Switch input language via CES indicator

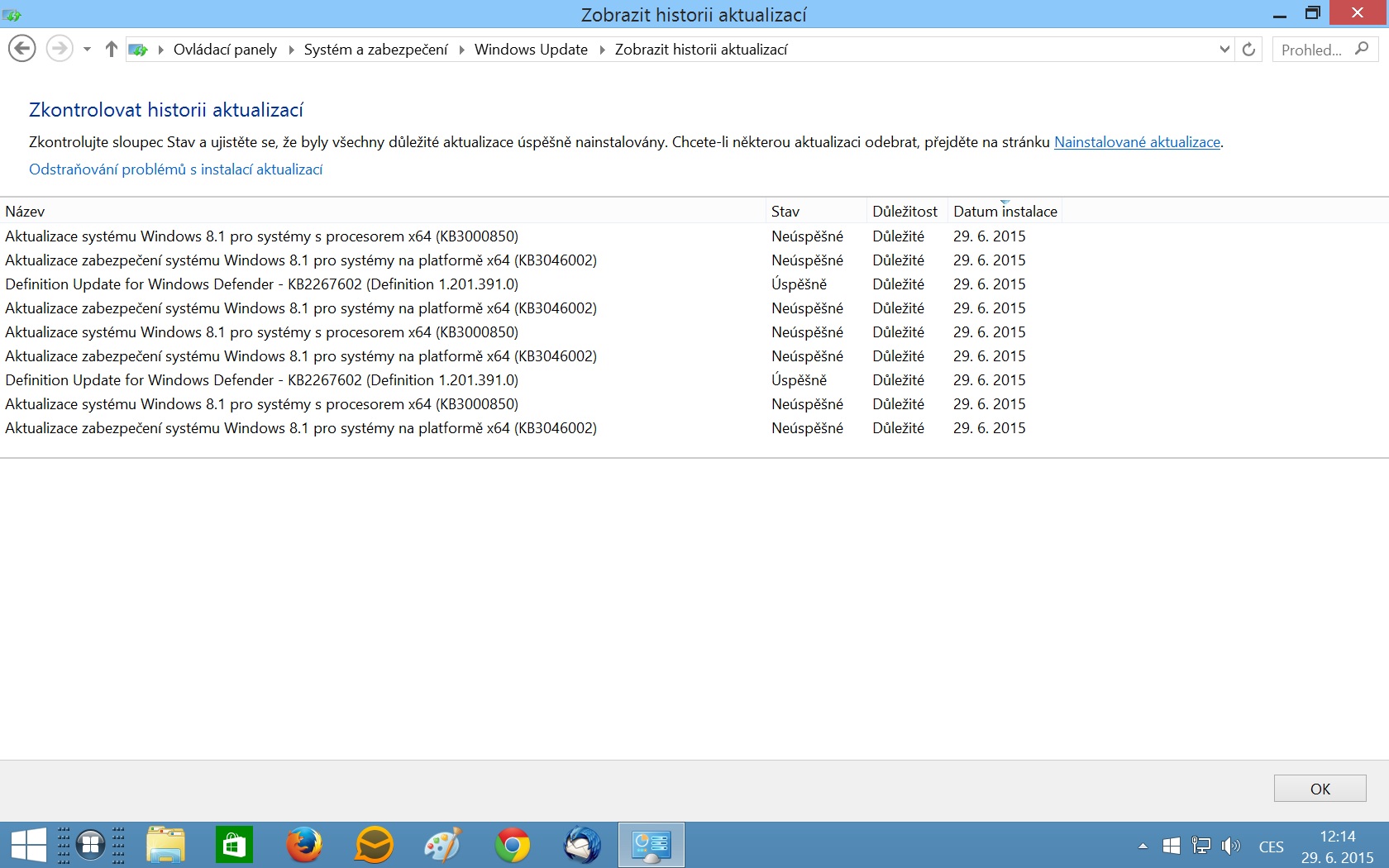1271,847
